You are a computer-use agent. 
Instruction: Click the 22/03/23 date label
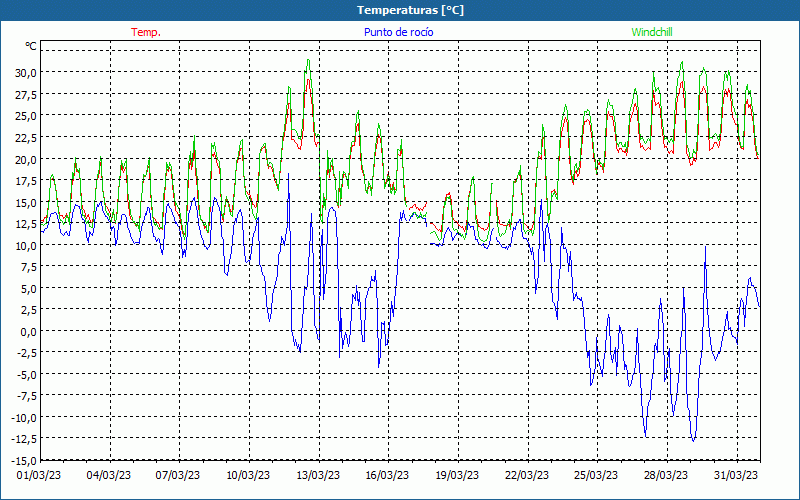[x=527, y=476]
